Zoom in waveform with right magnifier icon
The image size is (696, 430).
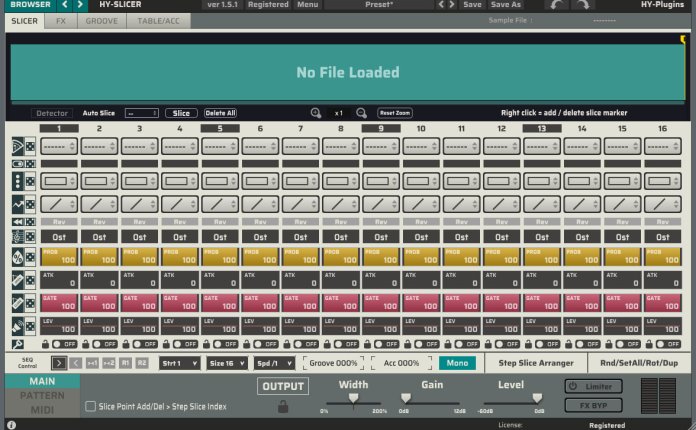coord(361,113)
